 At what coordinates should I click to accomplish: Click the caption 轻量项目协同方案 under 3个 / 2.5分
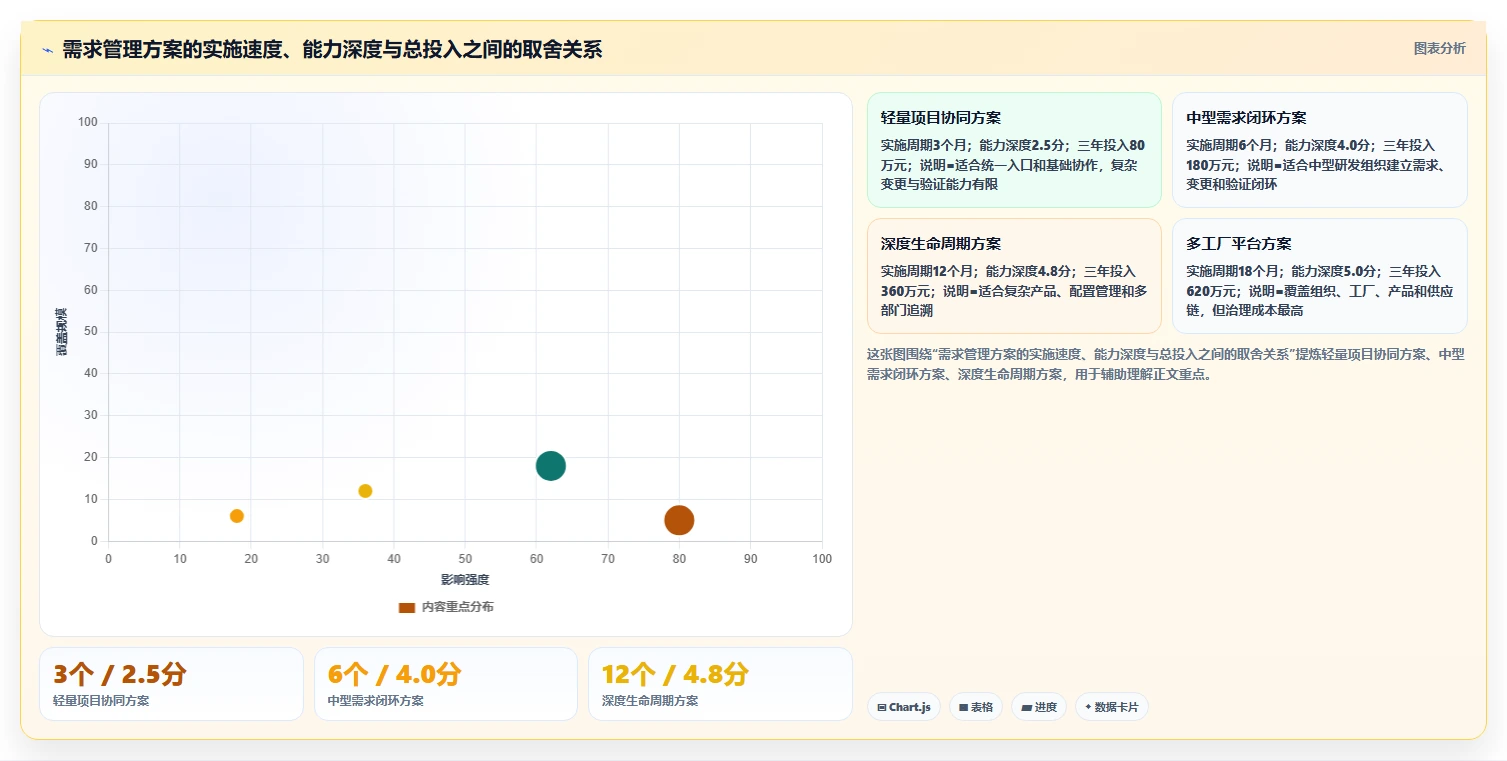tap(101, 701)
